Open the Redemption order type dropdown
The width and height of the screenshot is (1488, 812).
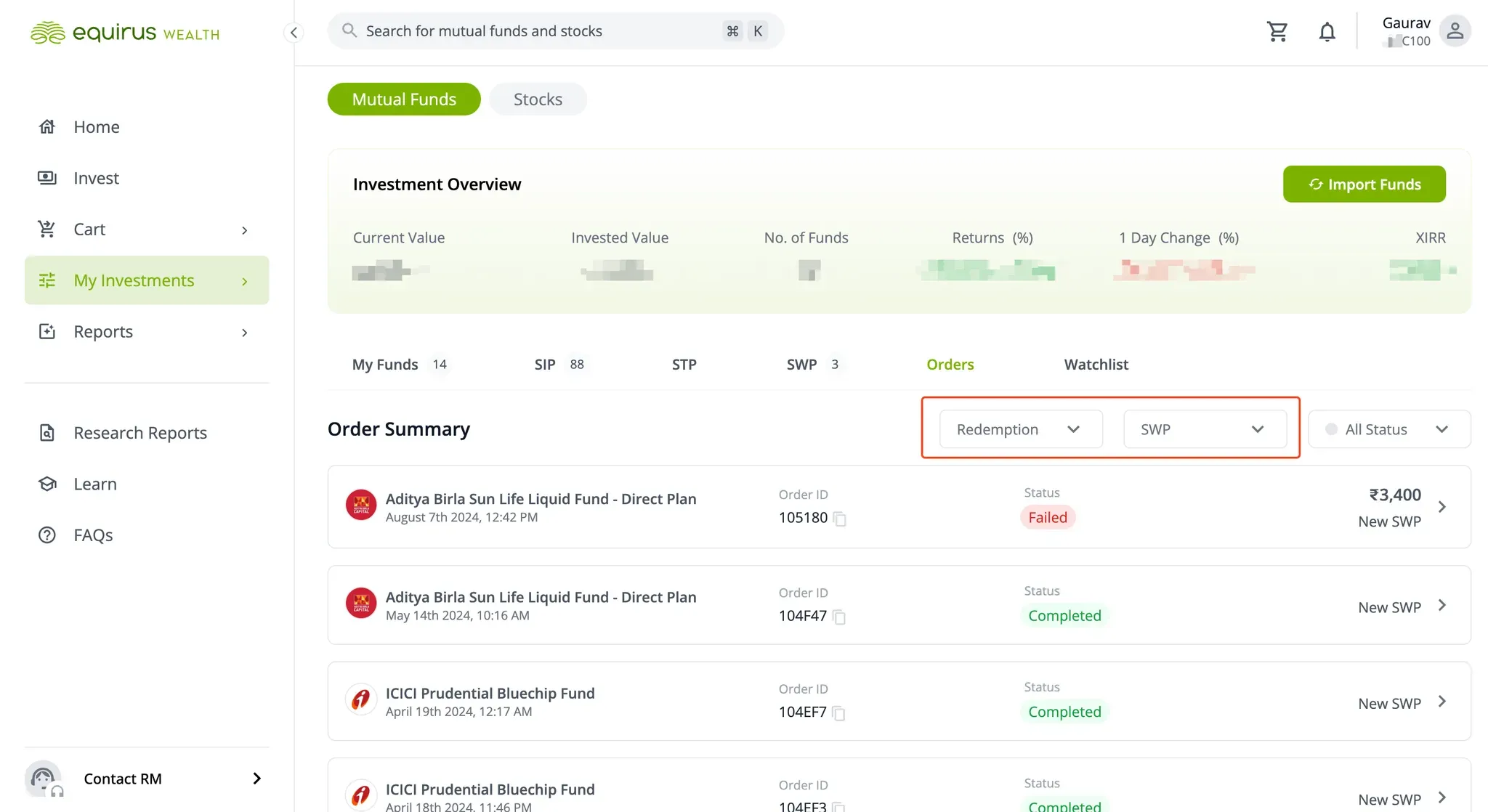[1021, 429]
